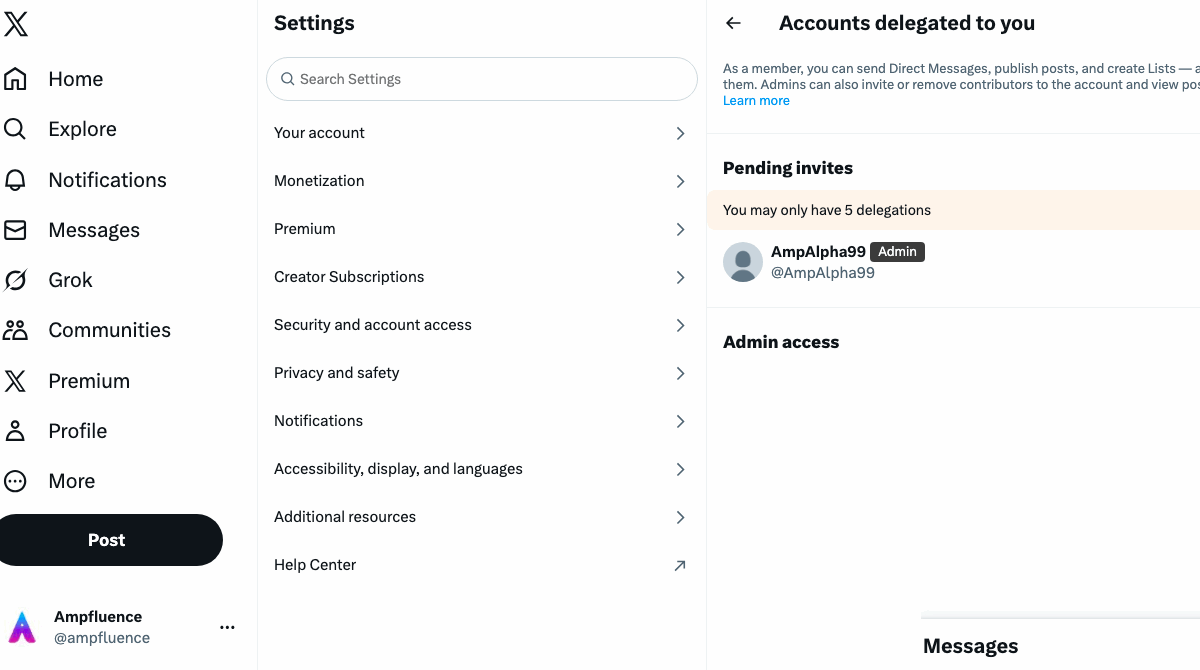This screenshot has height=670, width=1200.
Task: Follow the Learn more link
Action: click(756, 101)
